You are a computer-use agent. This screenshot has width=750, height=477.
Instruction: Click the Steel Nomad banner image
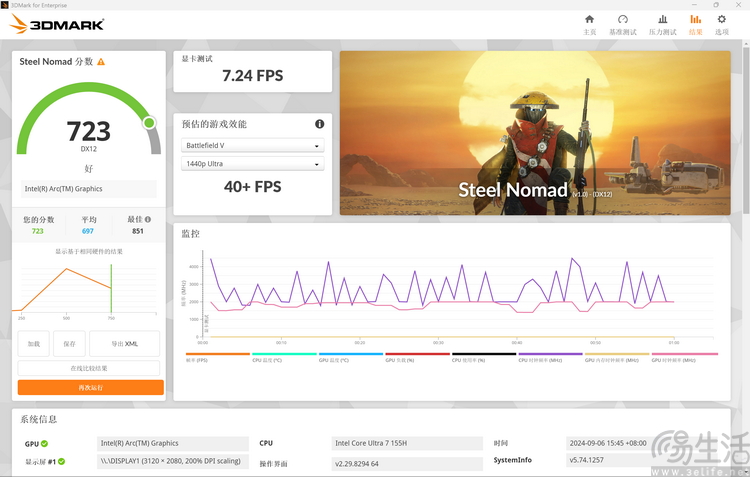coord(535,133)
